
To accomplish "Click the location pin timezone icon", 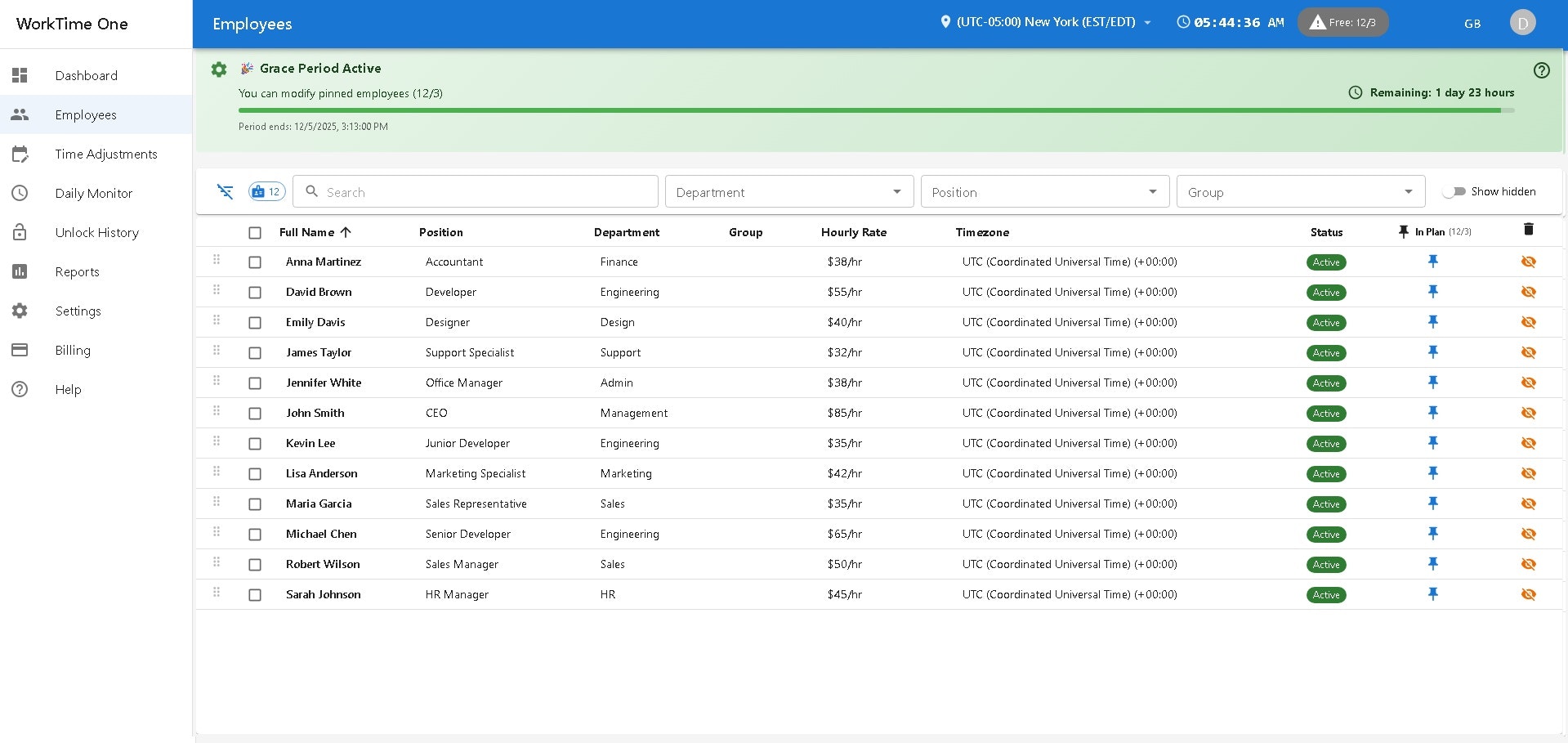I will [x=945, y=22].
